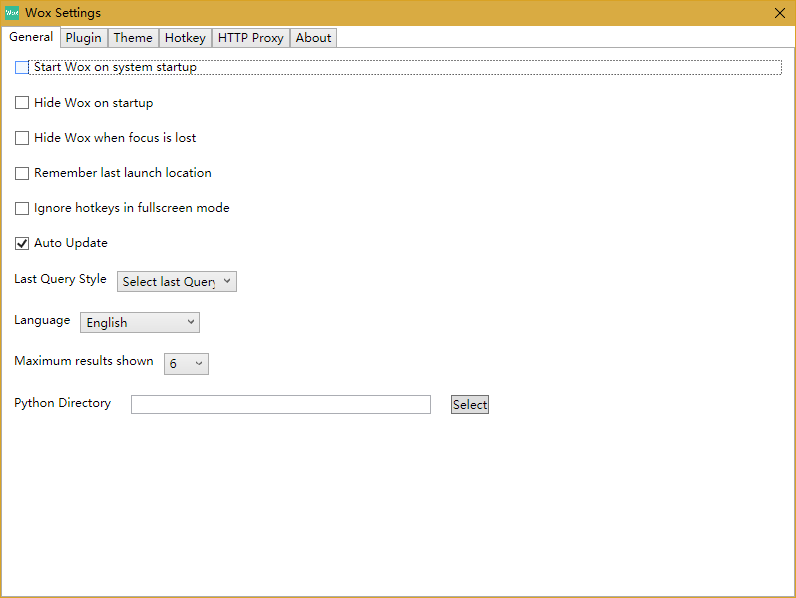
Task: Click the Python Directory label
Action: point(62,403)
